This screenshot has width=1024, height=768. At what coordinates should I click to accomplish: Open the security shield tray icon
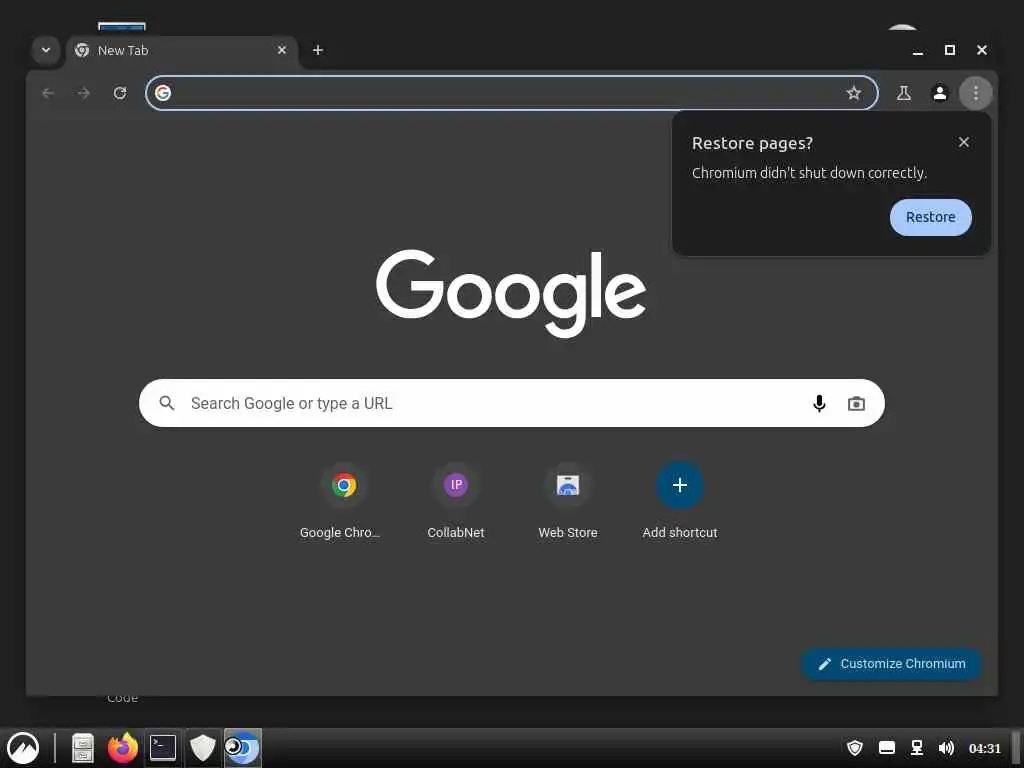click(x=855, y=748)
